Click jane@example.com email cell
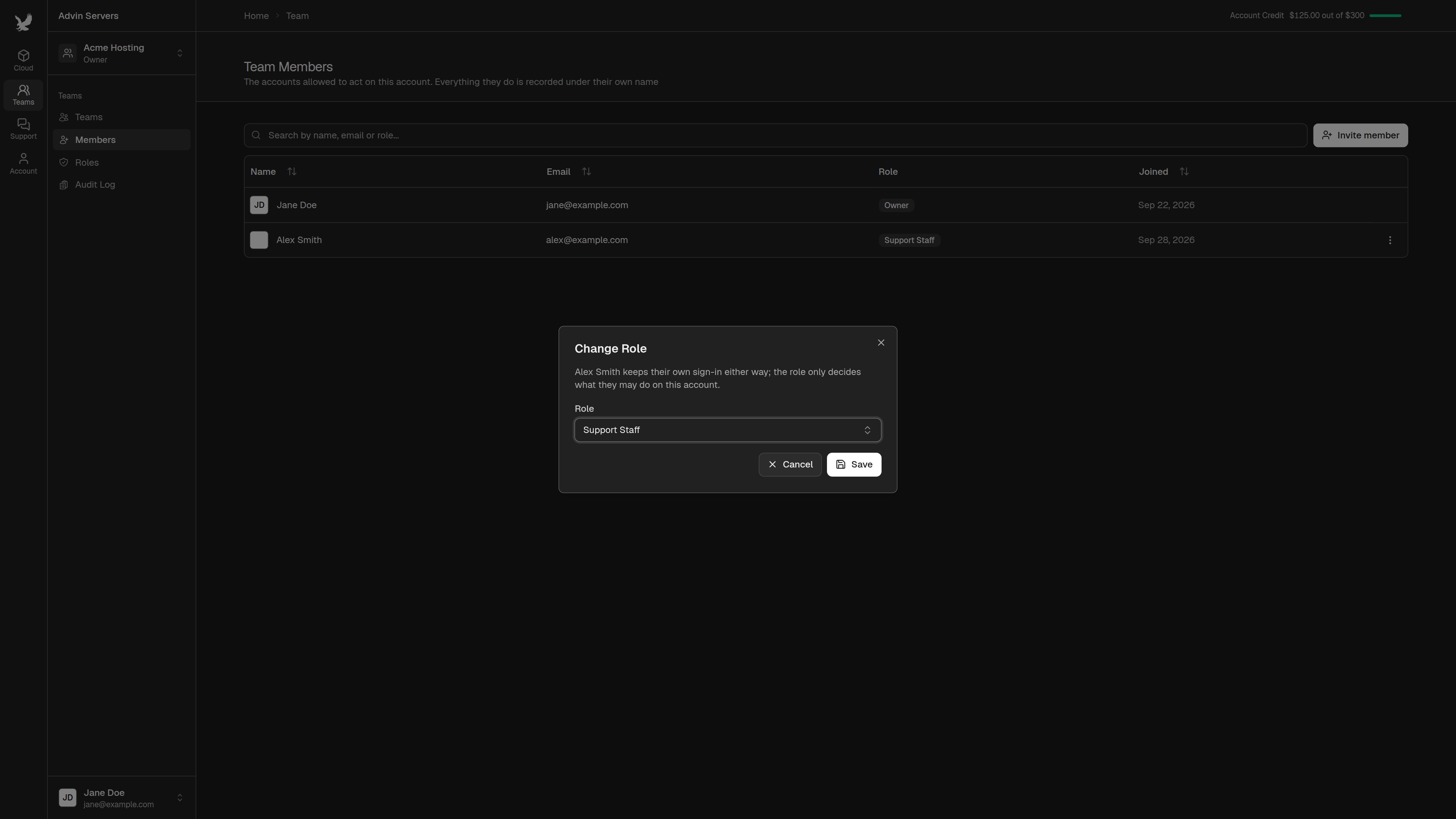The height and width of the screenshot is (819, 1456). click(587, 205)
